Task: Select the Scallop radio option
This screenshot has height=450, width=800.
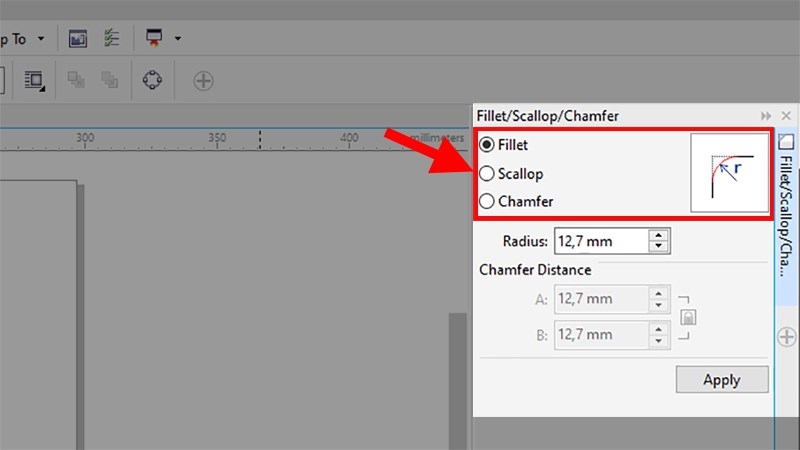Action: (487, 173)
